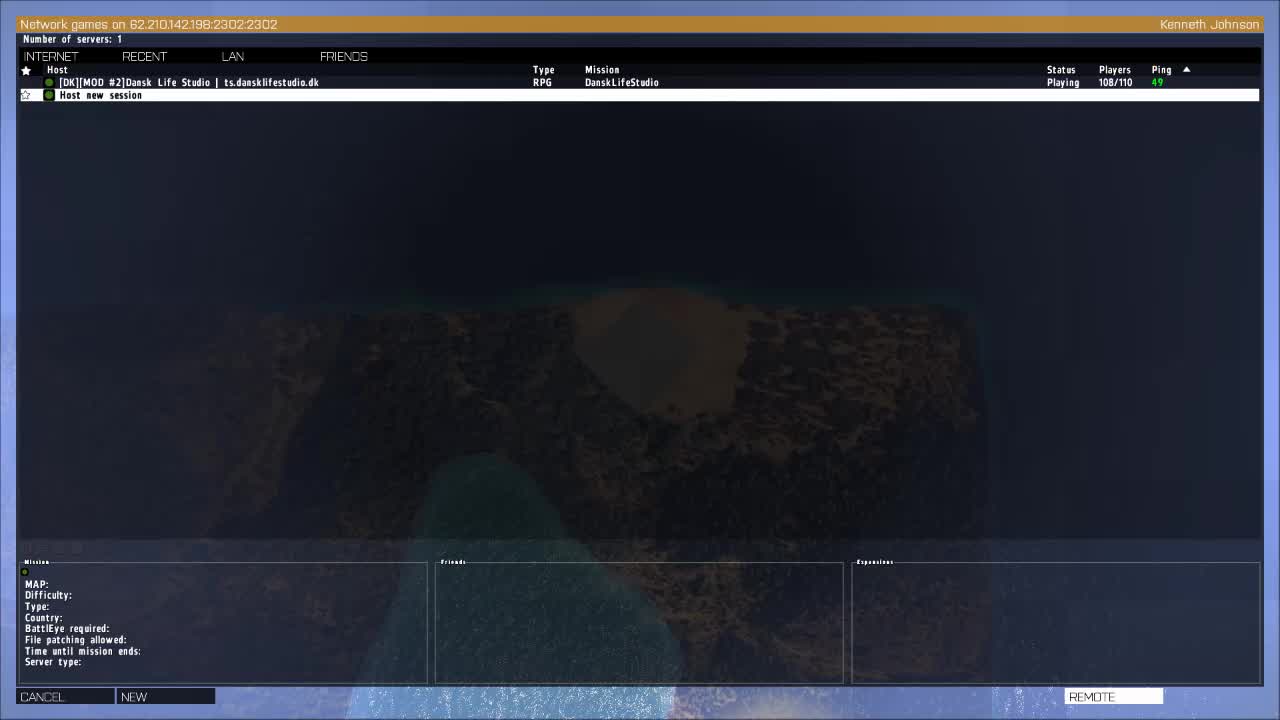Sort the list by Host column

(57, 70)
